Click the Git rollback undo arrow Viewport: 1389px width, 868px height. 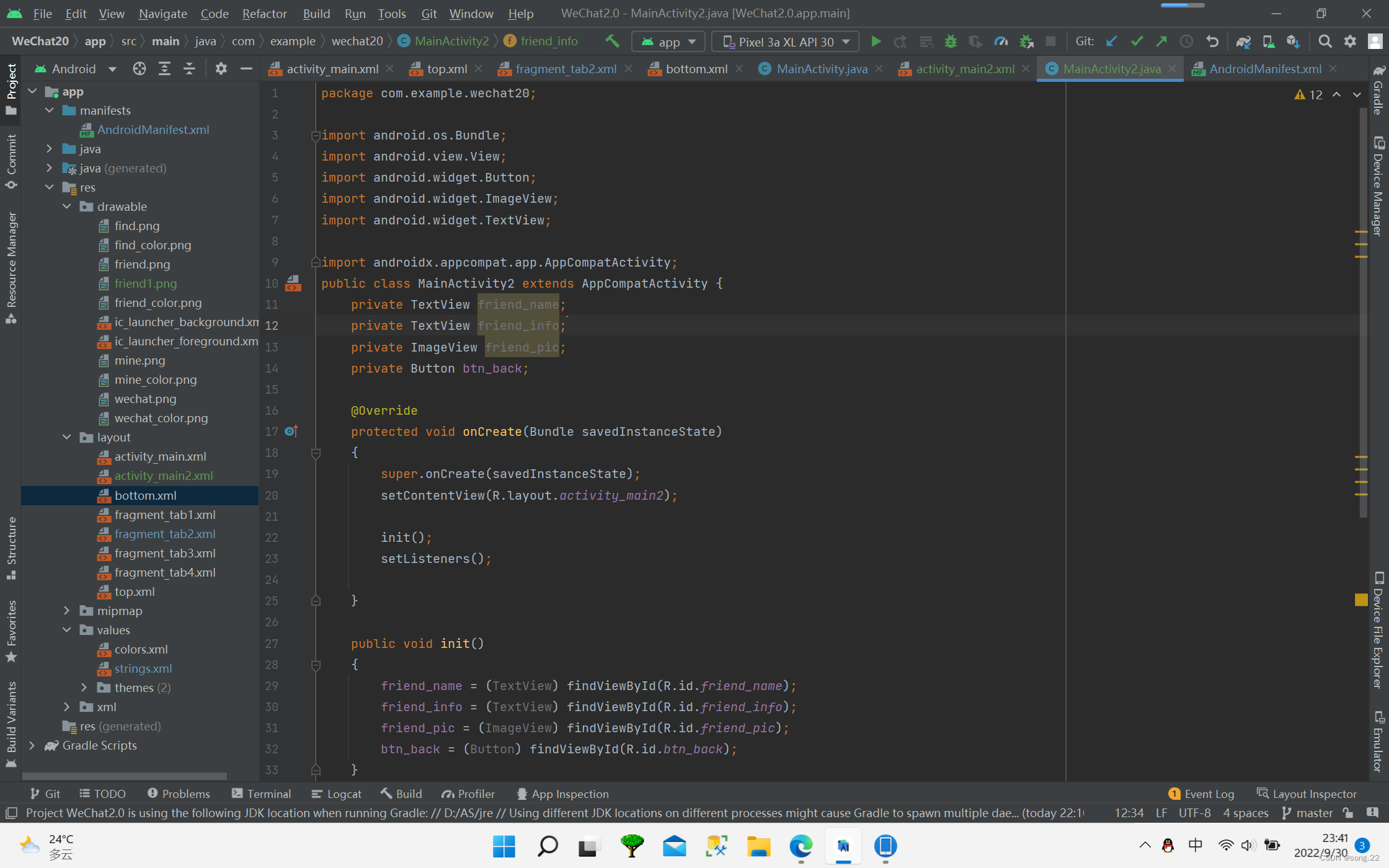click(x=1212, y=42)
